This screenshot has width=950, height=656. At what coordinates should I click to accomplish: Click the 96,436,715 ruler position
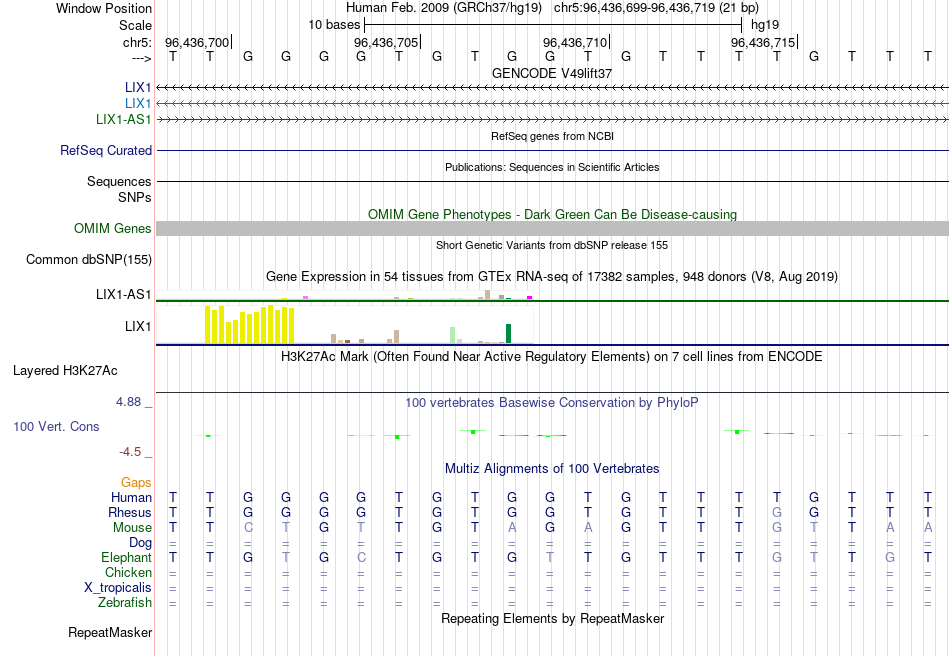click(763, 42)
